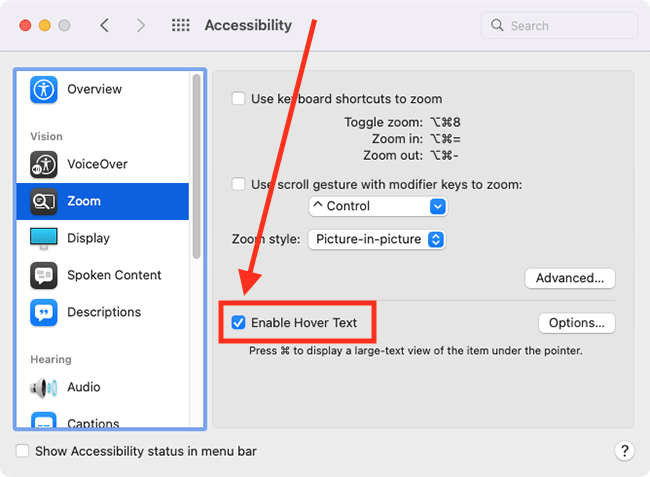Screen dimensions: 650x477
Task: Check Show Accessibility status in menu bar
Action: point(22,451)
